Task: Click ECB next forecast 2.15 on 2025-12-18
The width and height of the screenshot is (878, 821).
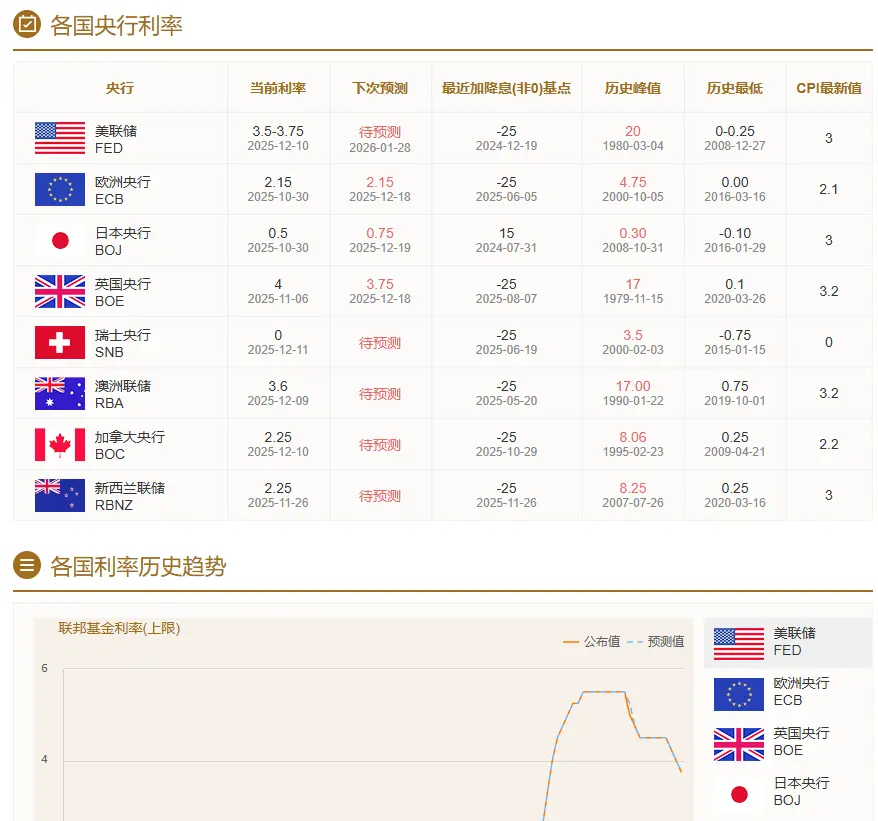Action: coord(380,189)
